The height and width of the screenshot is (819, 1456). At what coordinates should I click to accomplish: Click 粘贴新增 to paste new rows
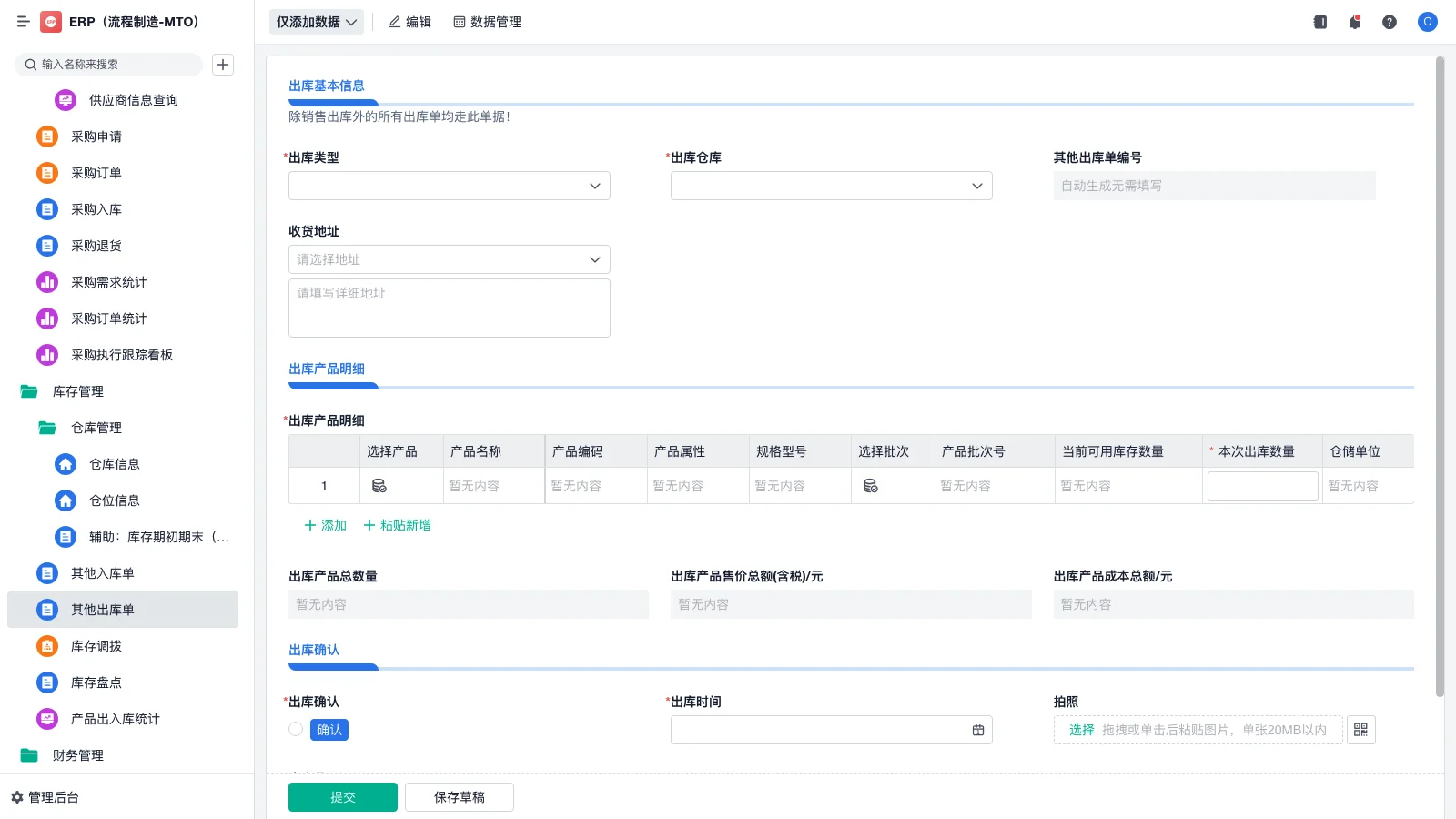[x=396, y=525]
